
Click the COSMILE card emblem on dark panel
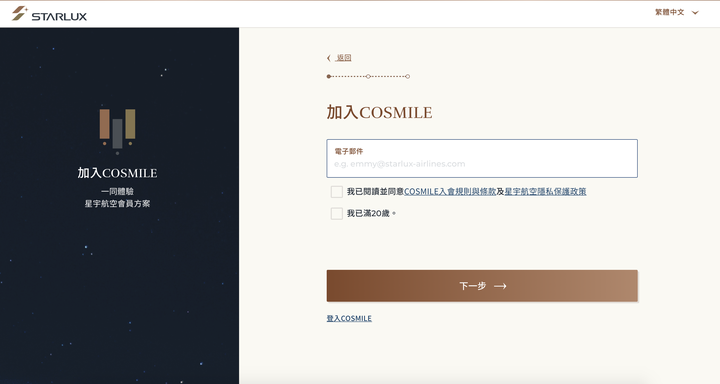(117, 131)
